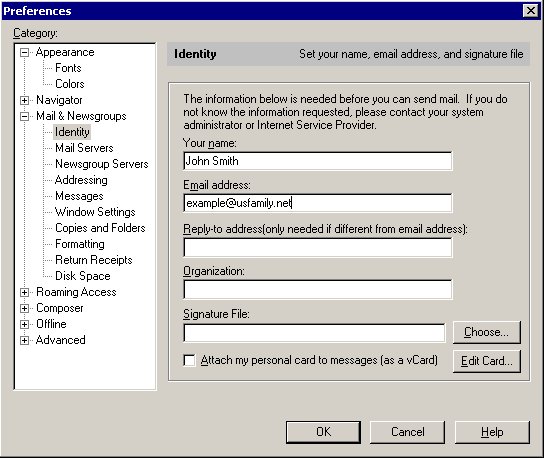
Task: Select the Return Receipts item
Action: 94,260
